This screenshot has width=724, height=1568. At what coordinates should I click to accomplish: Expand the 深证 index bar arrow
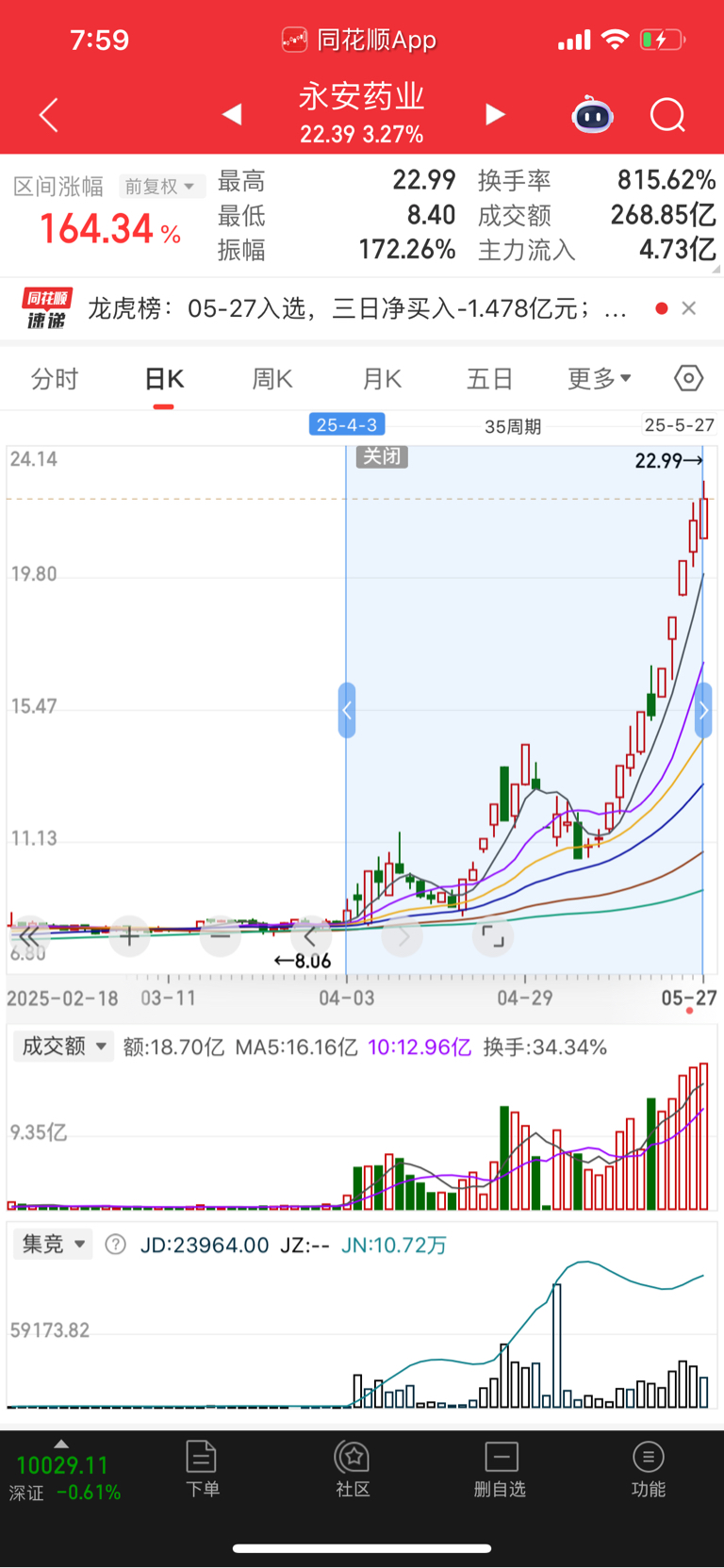pos(61,1444)
